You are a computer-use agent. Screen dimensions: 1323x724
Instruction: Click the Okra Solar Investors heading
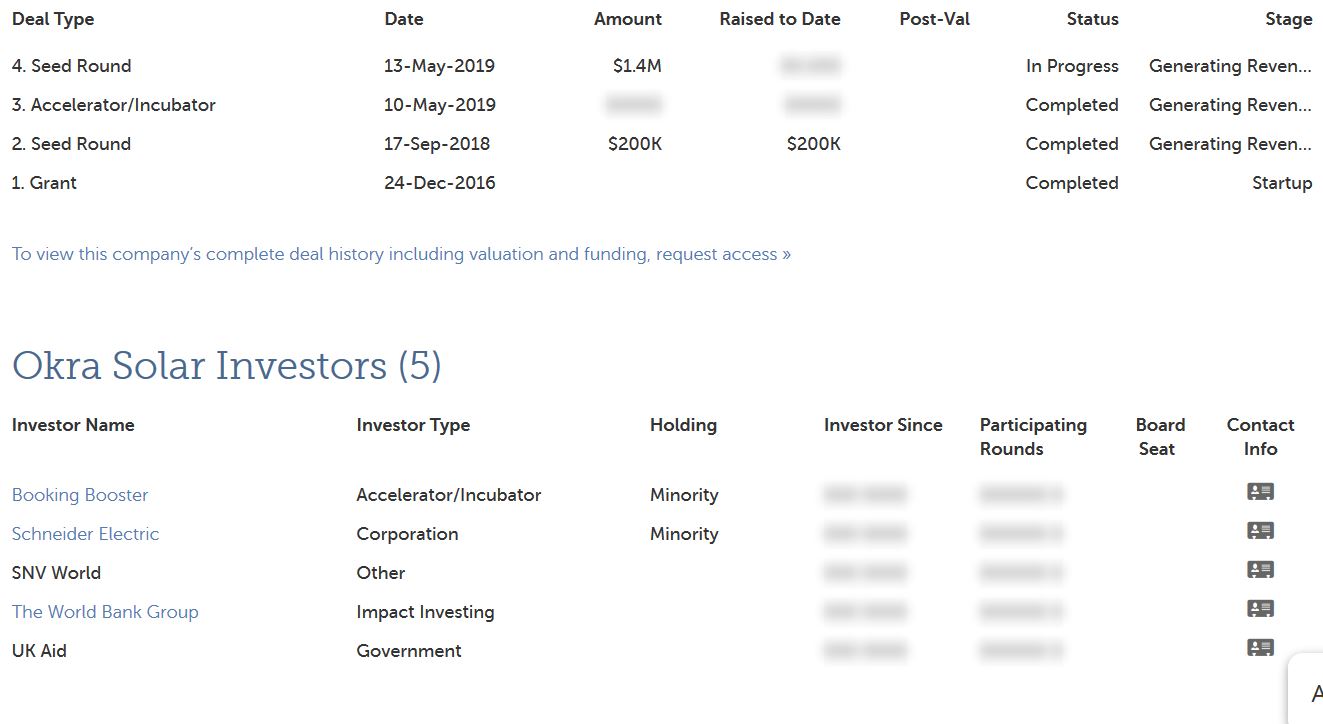click(x=226, y=366)
